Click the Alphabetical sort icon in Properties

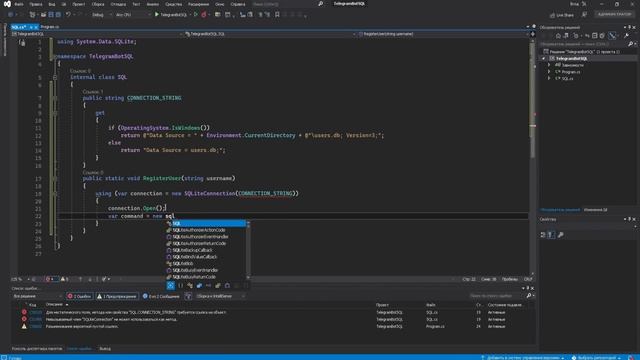(x=551, y=235)
